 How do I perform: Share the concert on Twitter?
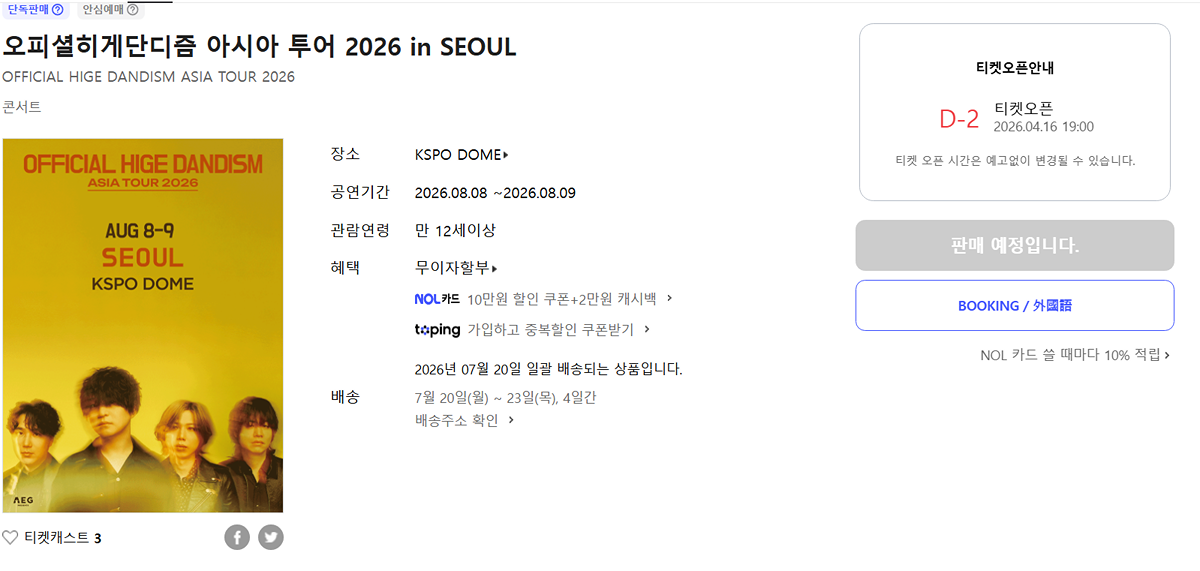point(271,537)
